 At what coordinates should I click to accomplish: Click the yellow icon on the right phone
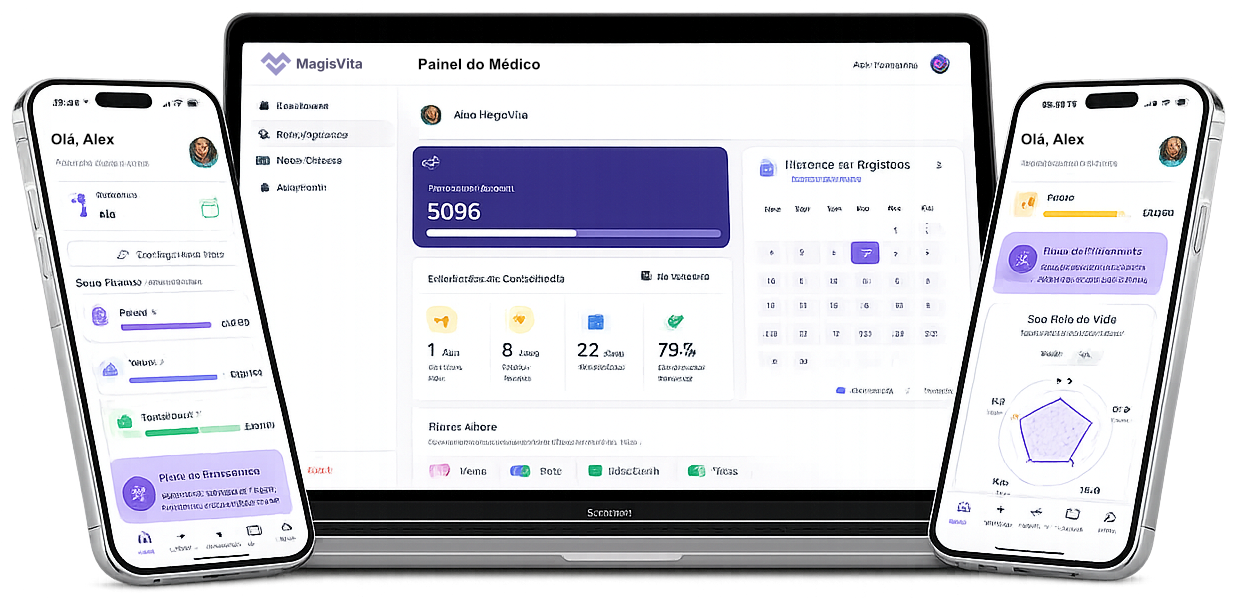(x=1026, y=204)
